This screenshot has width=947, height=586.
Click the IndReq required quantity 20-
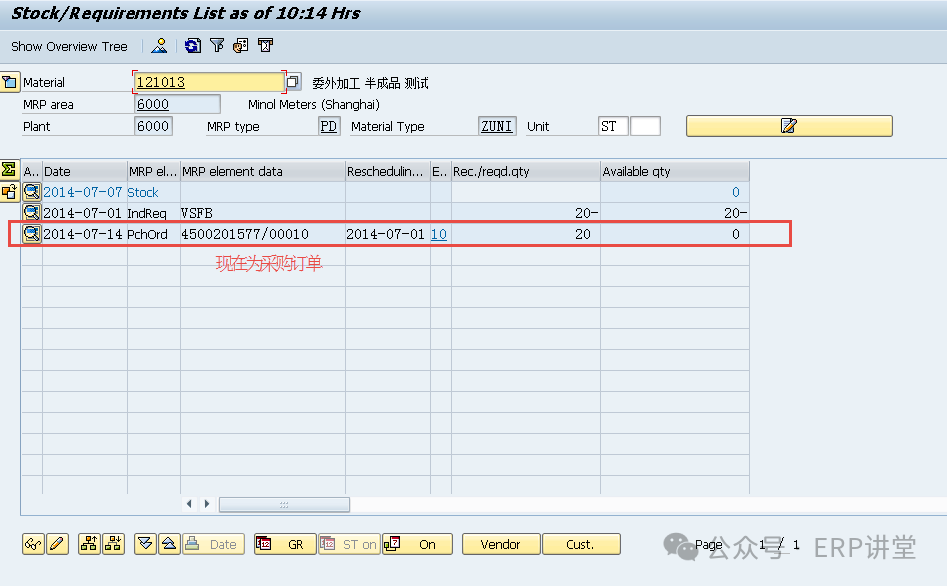point(586,213)
